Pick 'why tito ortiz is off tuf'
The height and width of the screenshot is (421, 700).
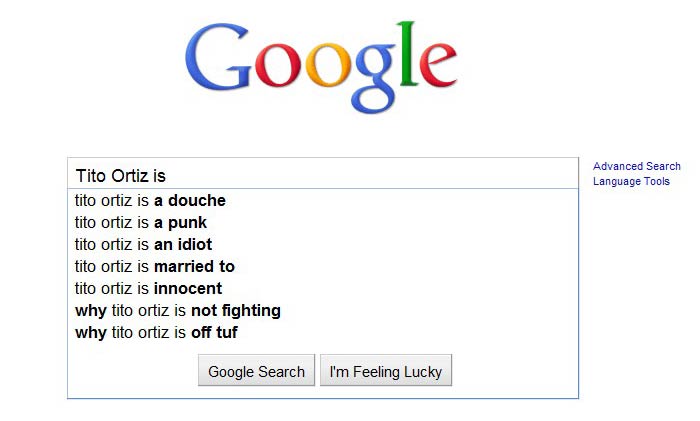pos(323,332)
